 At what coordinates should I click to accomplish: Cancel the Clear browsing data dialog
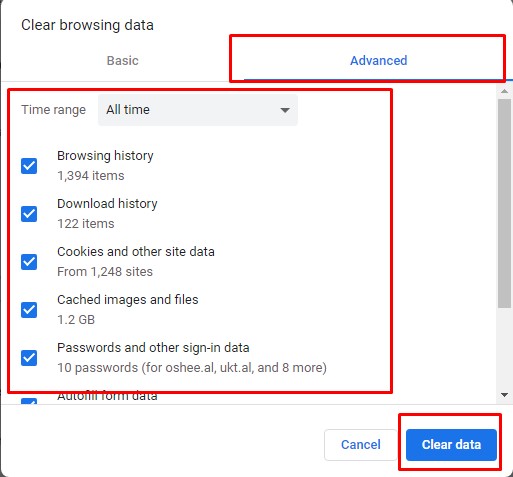point(361,445)
